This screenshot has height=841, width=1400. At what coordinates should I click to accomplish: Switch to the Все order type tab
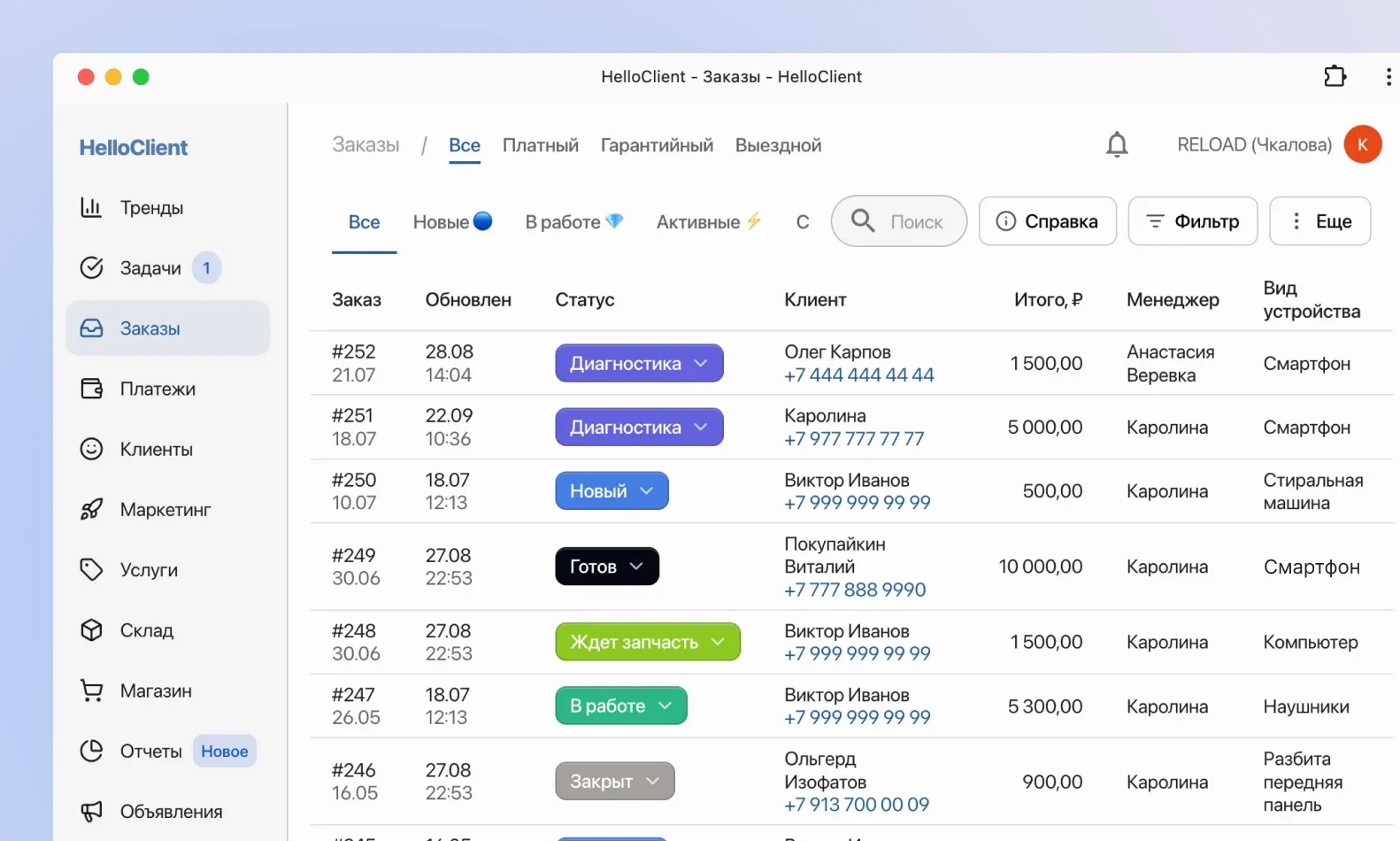pos(465,145)
